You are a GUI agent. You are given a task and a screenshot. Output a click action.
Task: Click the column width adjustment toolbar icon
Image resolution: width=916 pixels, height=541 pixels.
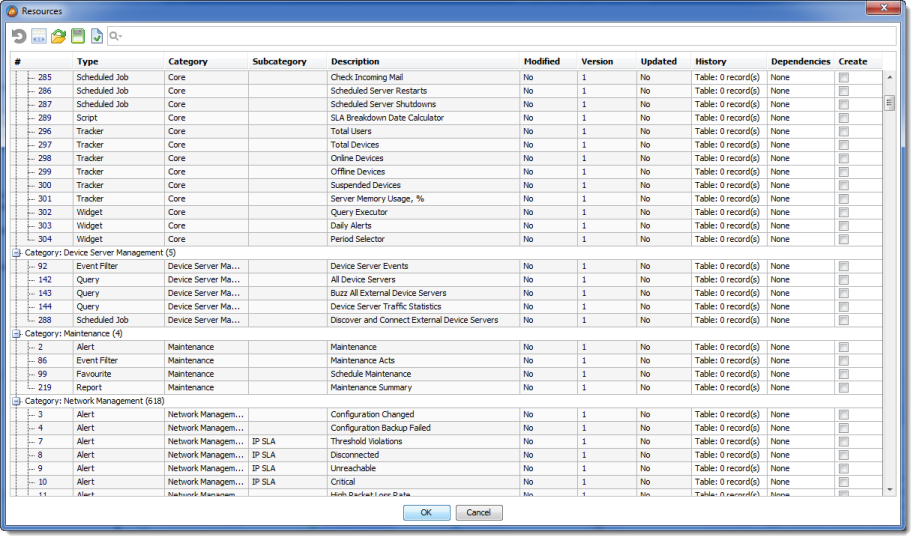pyautogui.click(x=39, y=36)
